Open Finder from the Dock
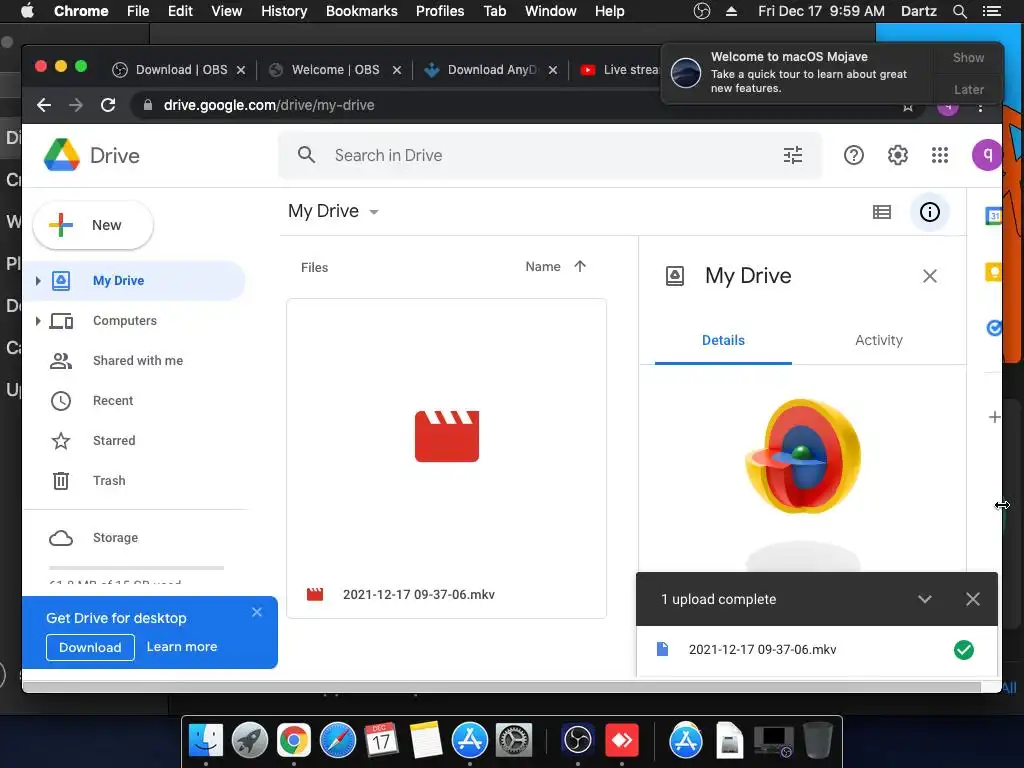Screen dimensions: 1024x768 206,741
